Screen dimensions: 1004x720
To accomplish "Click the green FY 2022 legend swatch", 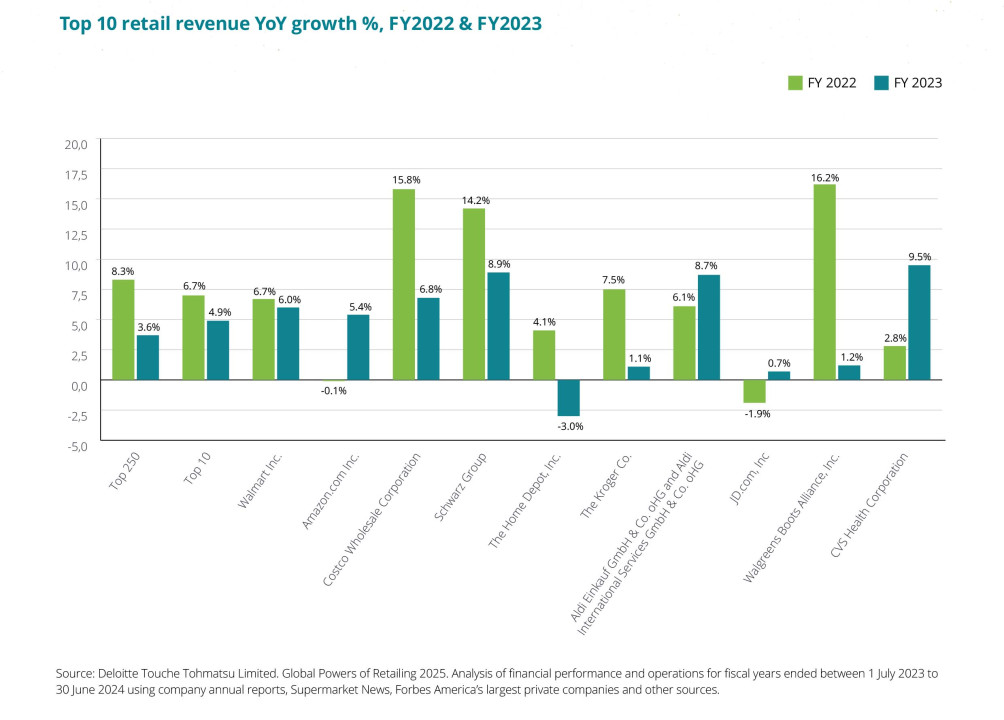I will [x=795, y=83].
